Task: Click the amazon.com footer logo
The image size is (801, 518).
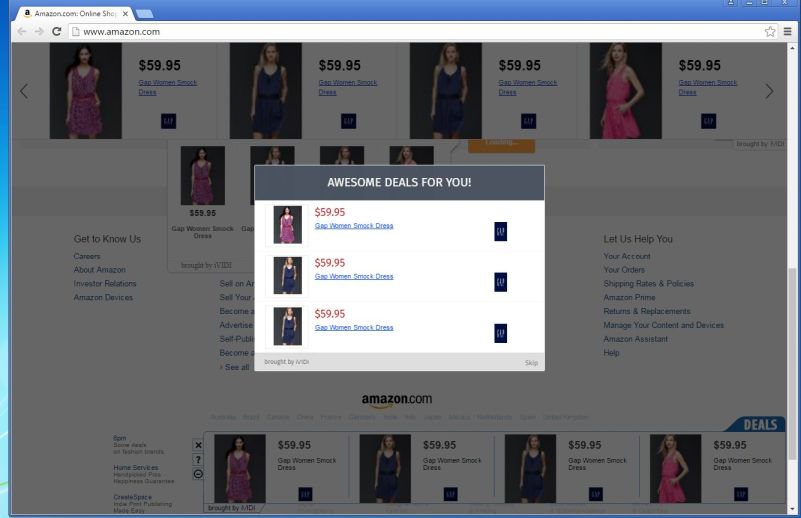Action: pos(397,400)
